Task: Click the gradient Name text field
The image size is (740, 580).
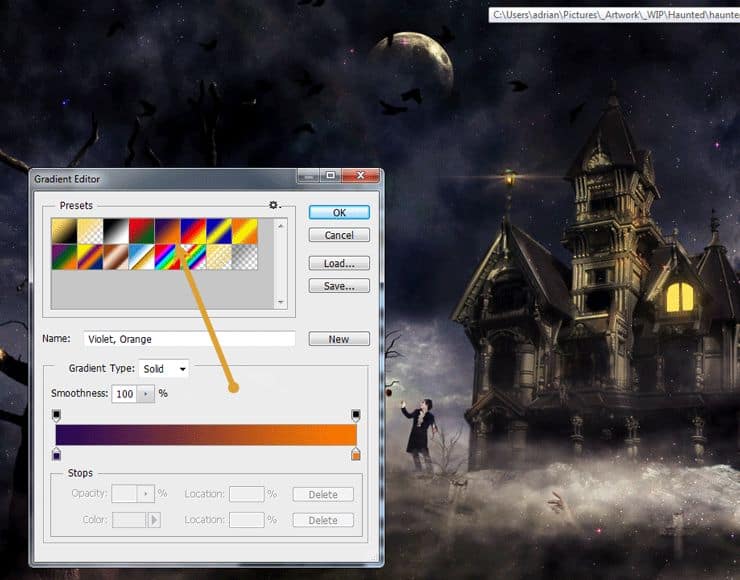Action: point(190,339)
